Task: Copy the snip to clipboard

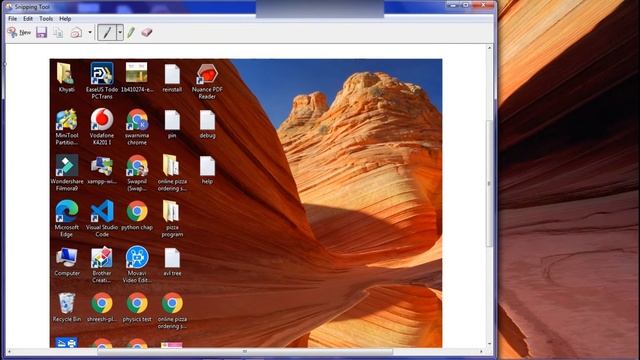Action: pos(58,32)
